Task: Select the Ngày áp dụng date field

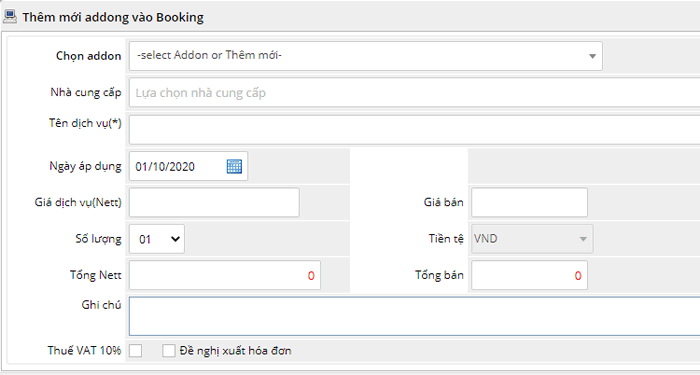Action: [188, 167]
